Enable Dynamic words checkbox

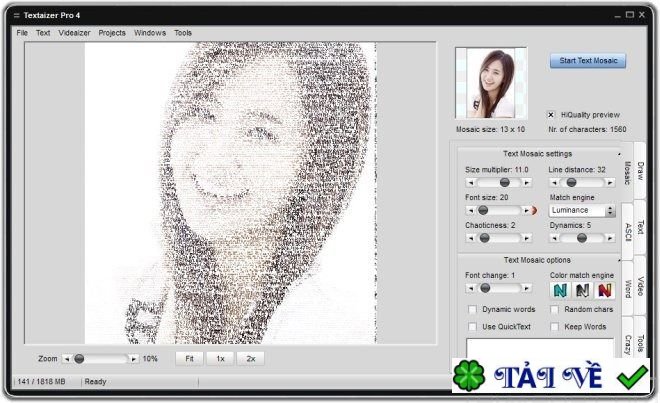(472, 310)
